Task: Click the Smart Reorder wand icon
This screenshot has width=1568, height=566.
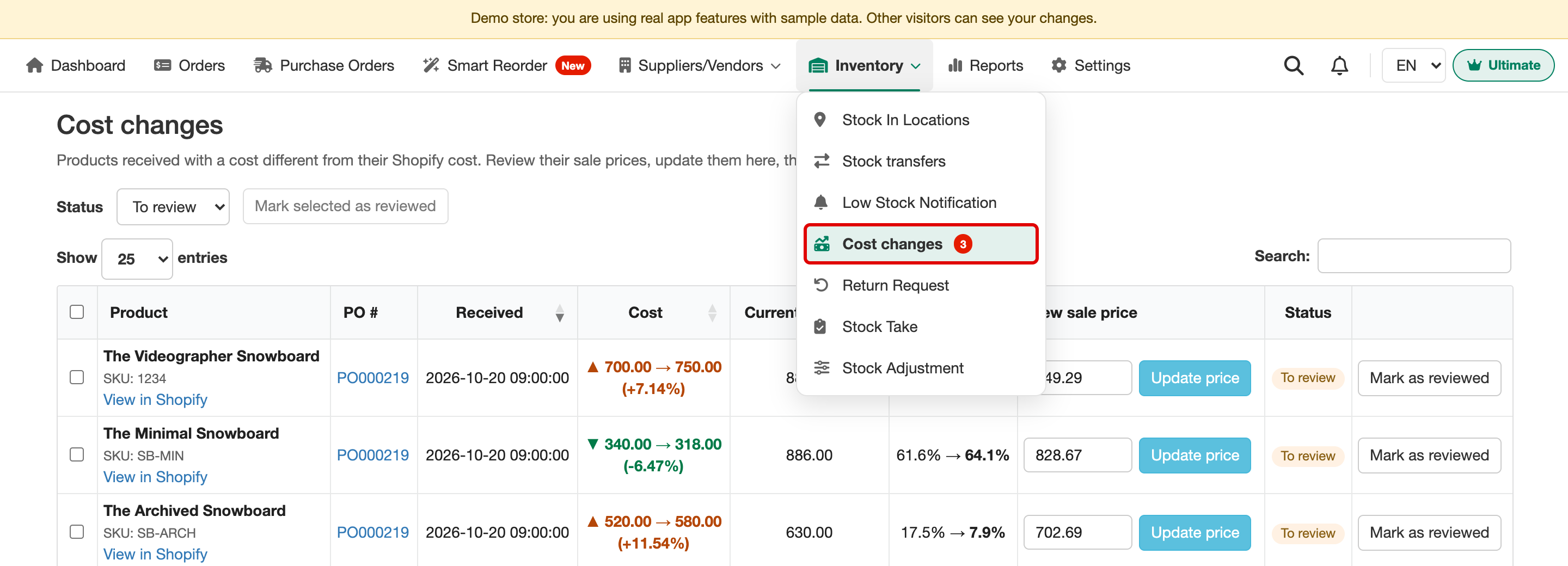Action: pos(431,65)
